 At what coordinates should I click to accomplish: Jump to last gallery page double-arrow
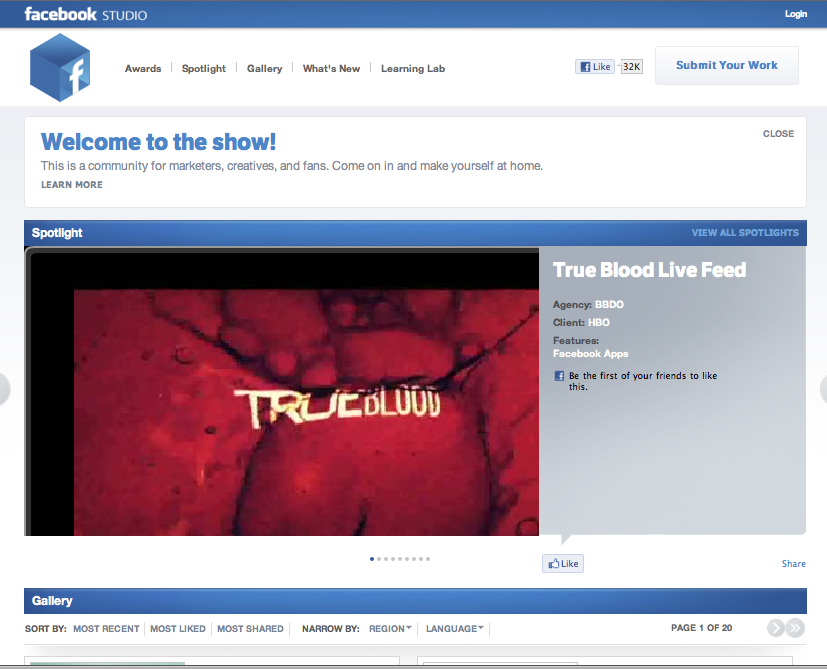click(x=795, y=628)
